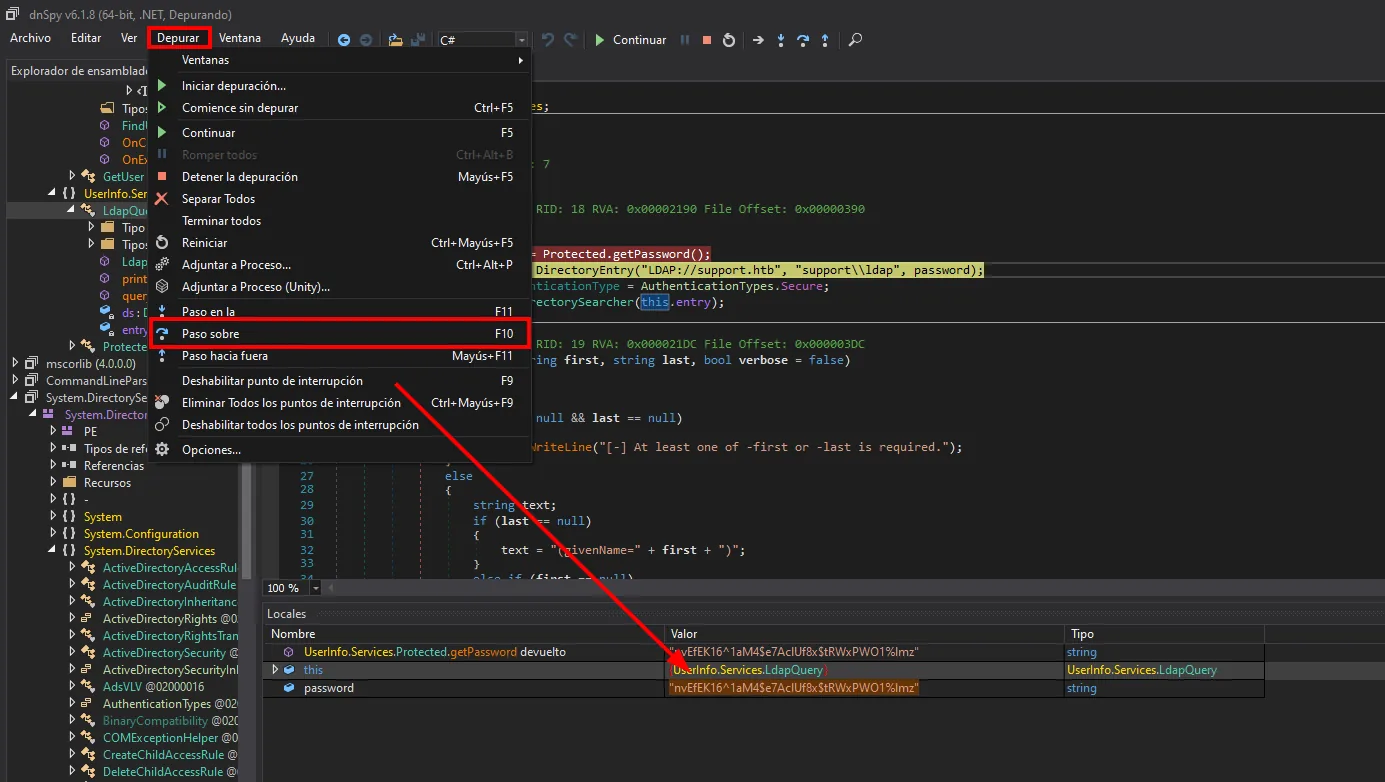Click the Continuar button in toolbar
The height and width of the screenshot is (782, 1385).
click(630, 40)
